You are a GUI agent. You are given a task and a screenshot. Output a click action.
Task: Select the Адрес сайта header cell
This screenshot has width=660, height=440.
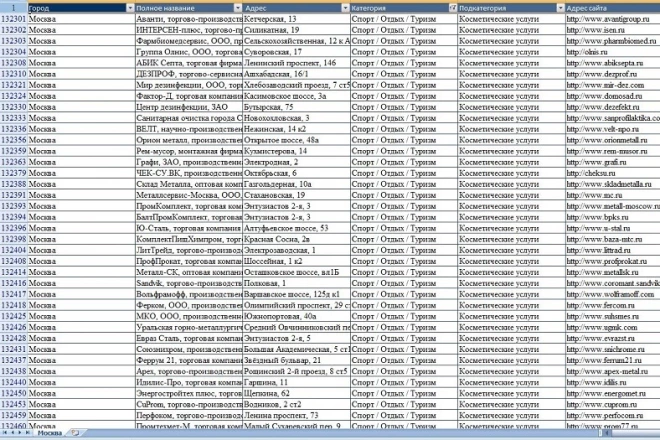pyautogui.click(x=610, y=7)
